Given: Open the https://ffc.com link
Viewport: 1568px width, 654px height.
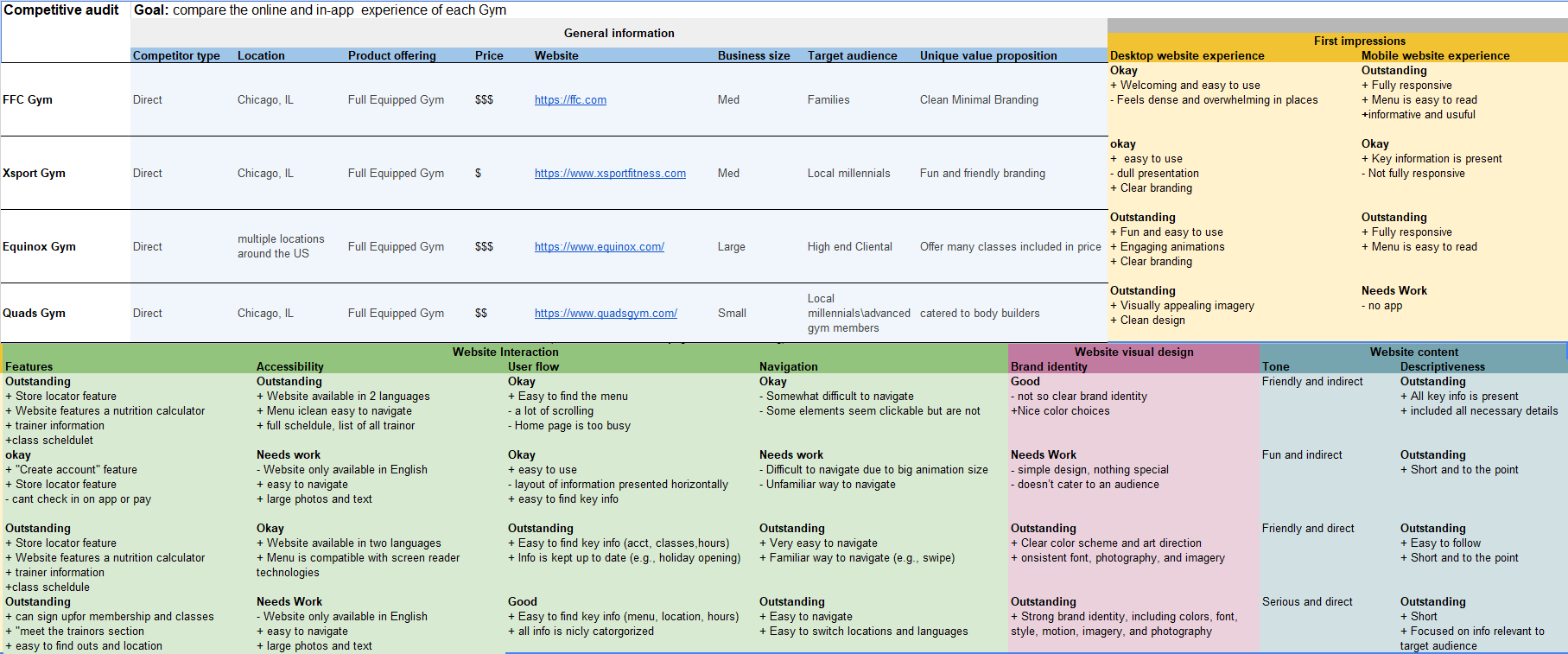Looking at the screenshot, I should (570, 99).
